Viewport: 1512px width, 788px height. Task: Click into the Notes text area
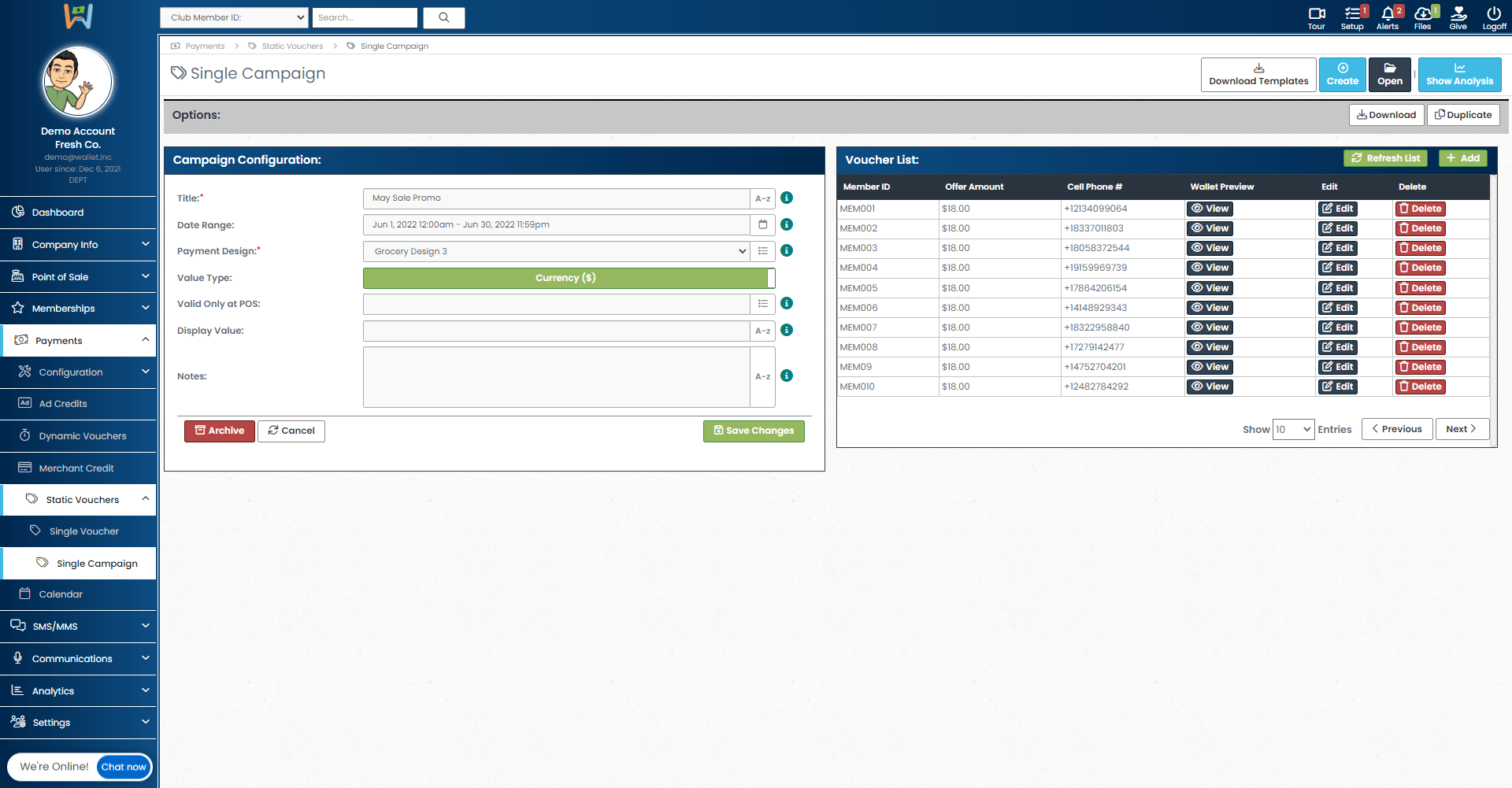pos(556,377)
